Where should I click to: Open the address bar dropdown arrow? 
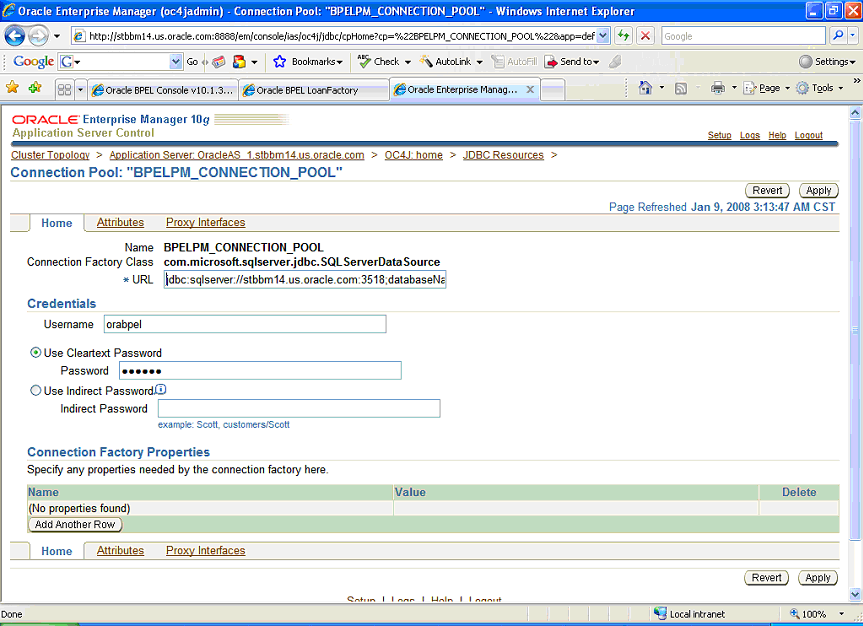pyautogui.click(x=603, y=36)
